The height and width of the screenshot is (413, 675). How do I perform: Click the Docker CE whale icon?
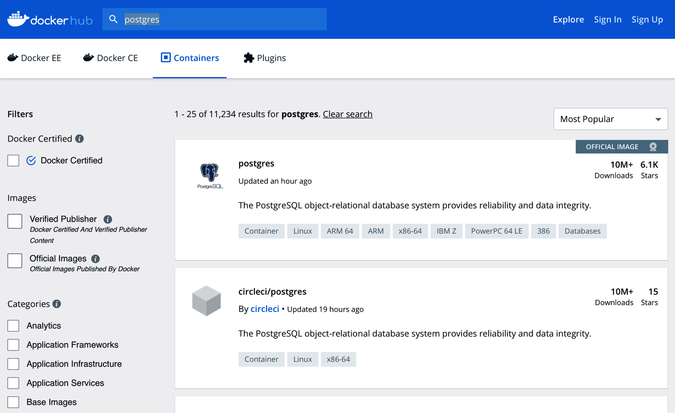coord(88,57)
